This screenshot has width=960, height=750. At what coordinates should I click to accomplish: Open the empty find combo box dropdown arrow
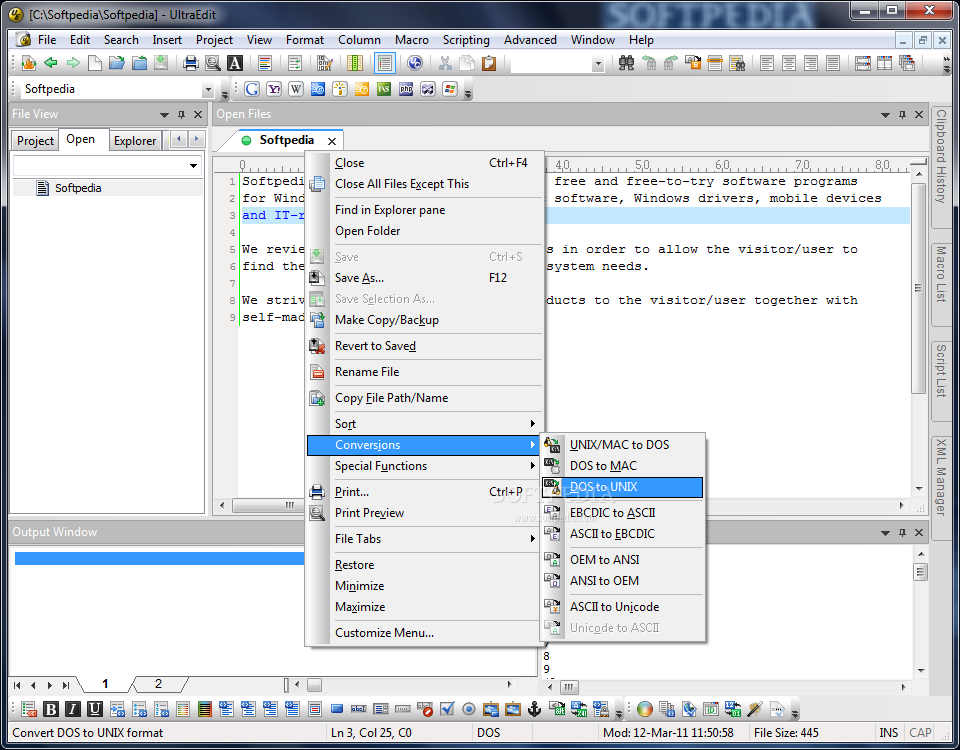[x=598, y=63]
